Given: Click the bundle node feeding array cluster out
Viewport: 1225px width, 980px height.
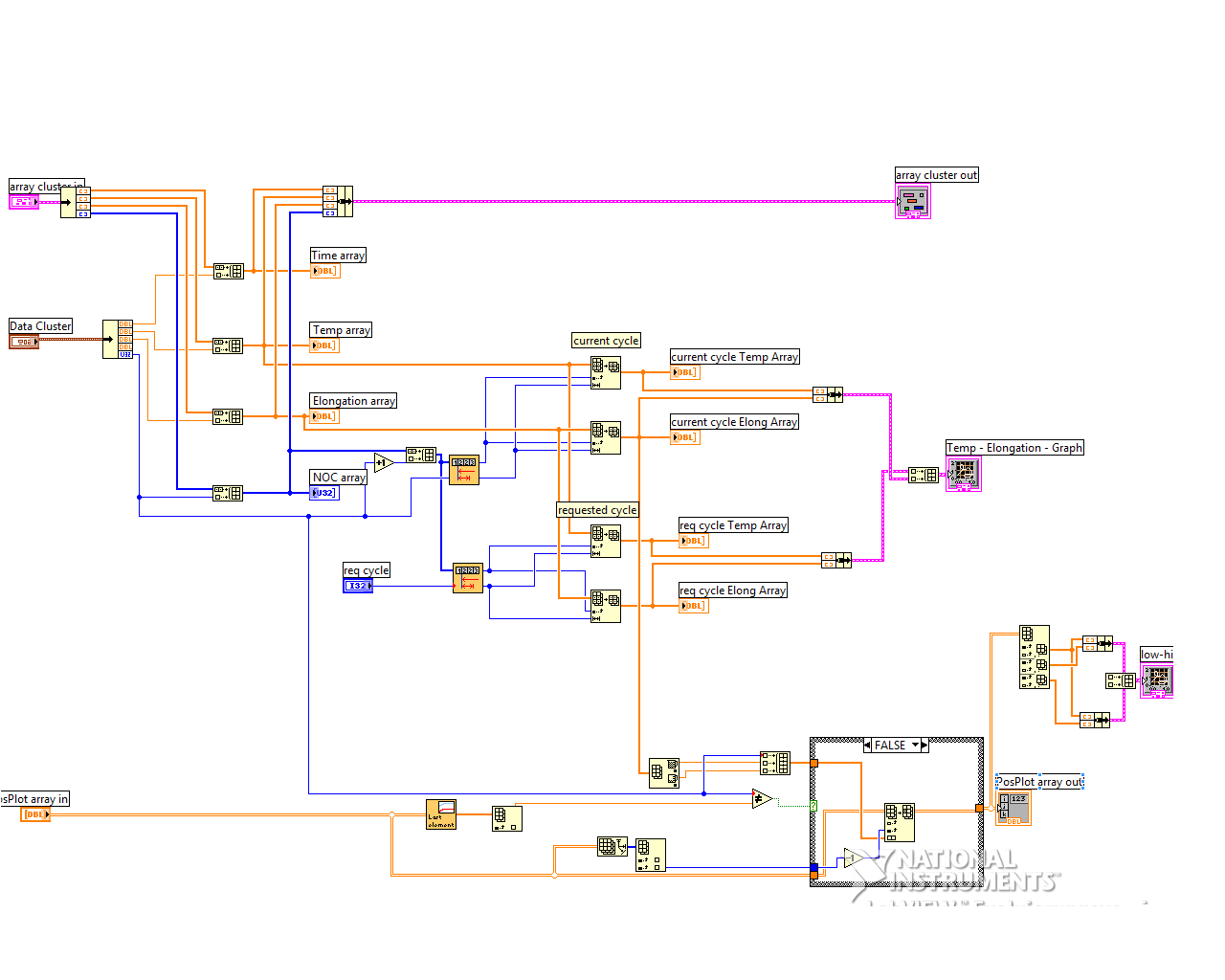Looking at the screenshot, I should (x=338, y=201).
